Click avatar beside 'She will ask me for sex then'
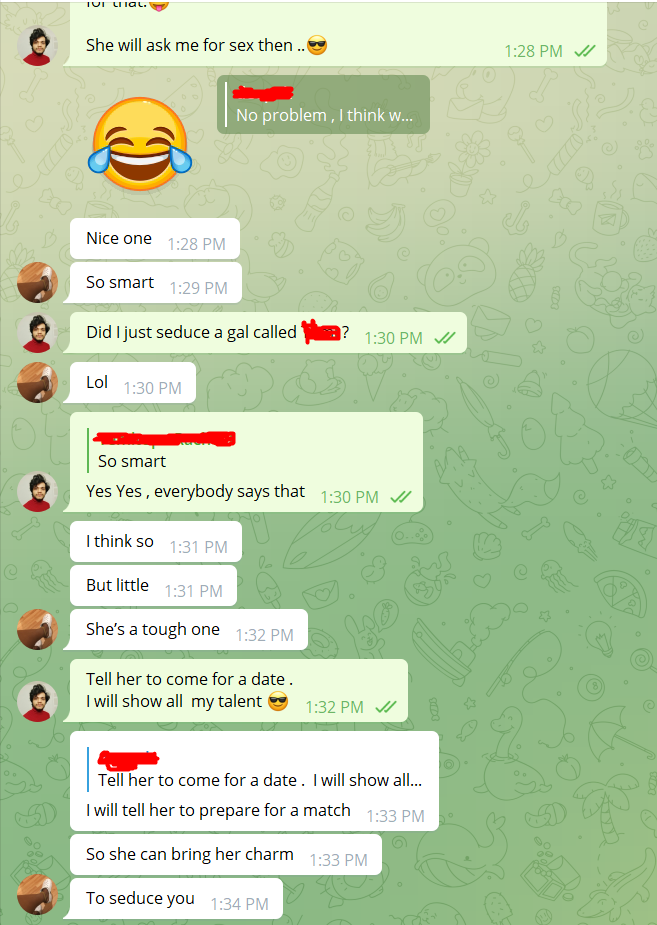Viewport: 657px width, 925px height. [x=37, y=45]
